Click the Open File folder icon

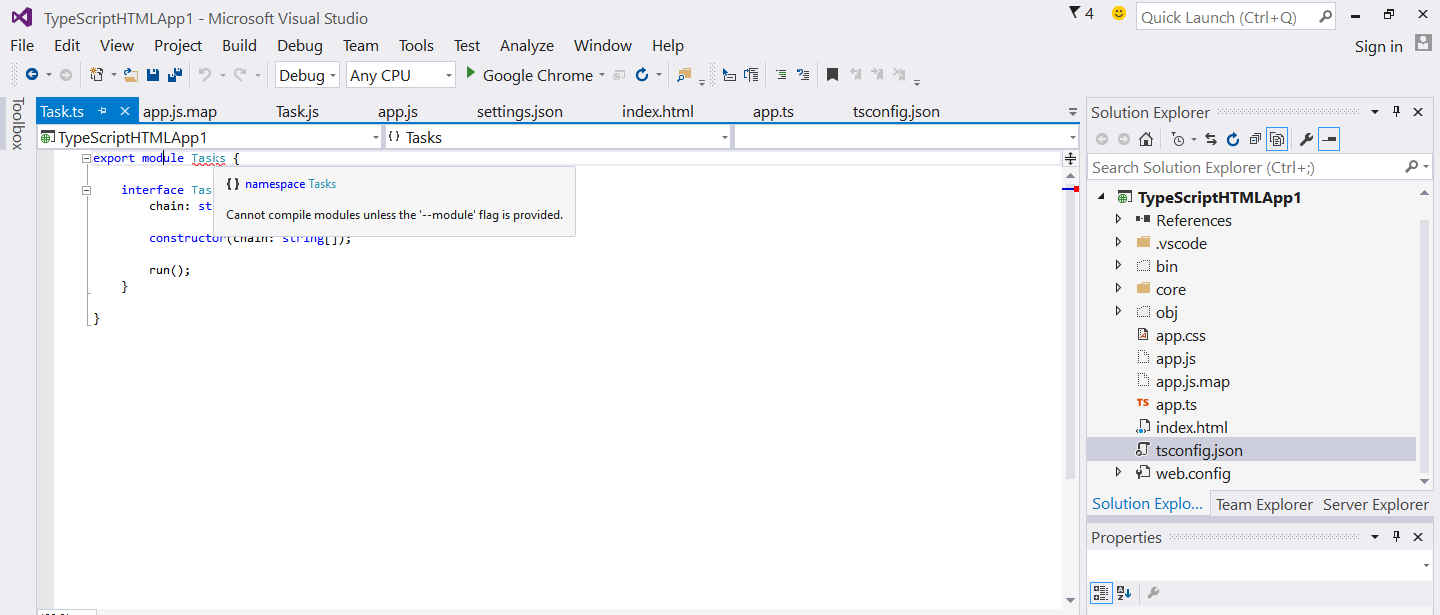[130, 75]
